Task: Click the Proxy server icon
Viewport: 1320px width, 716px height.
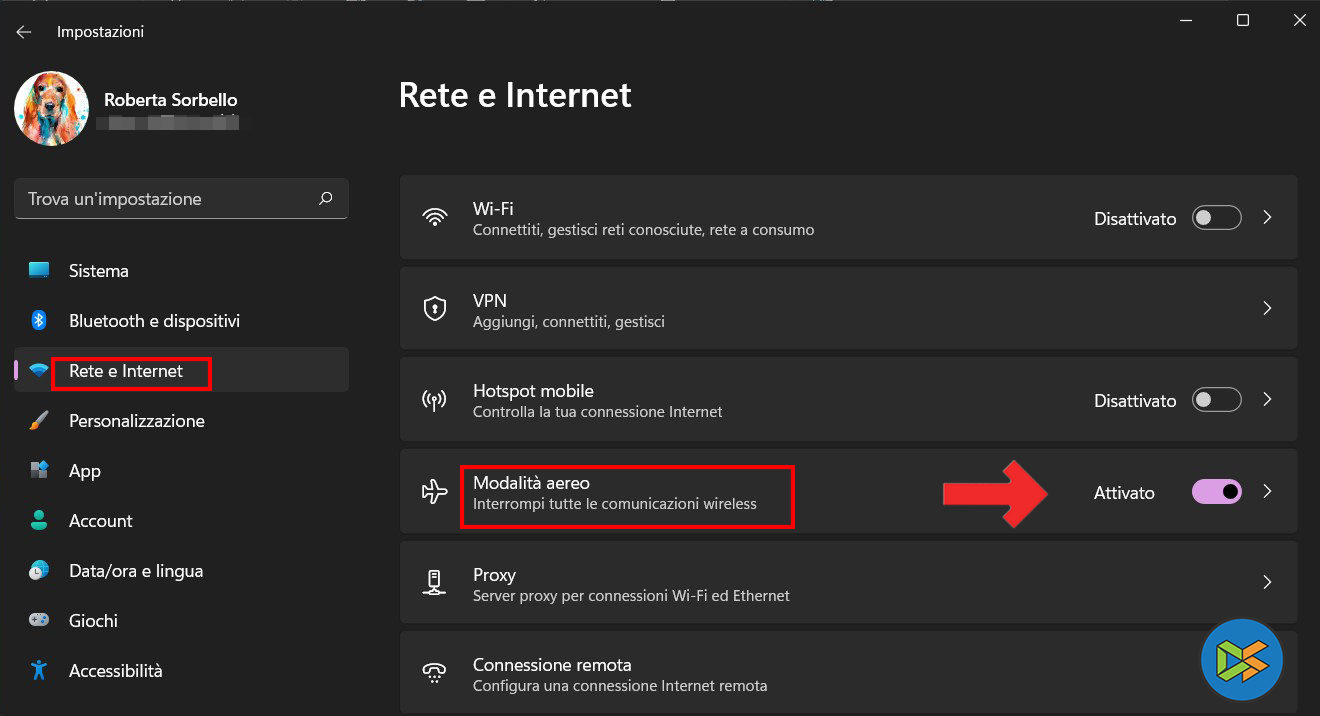Action: click(x=435, y=583)
